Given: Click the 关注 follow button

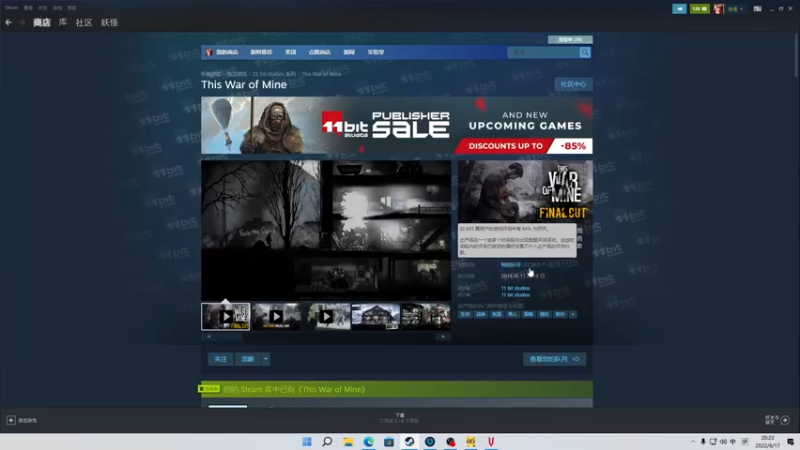Looking at the screenshot, I should pos(220,359).
